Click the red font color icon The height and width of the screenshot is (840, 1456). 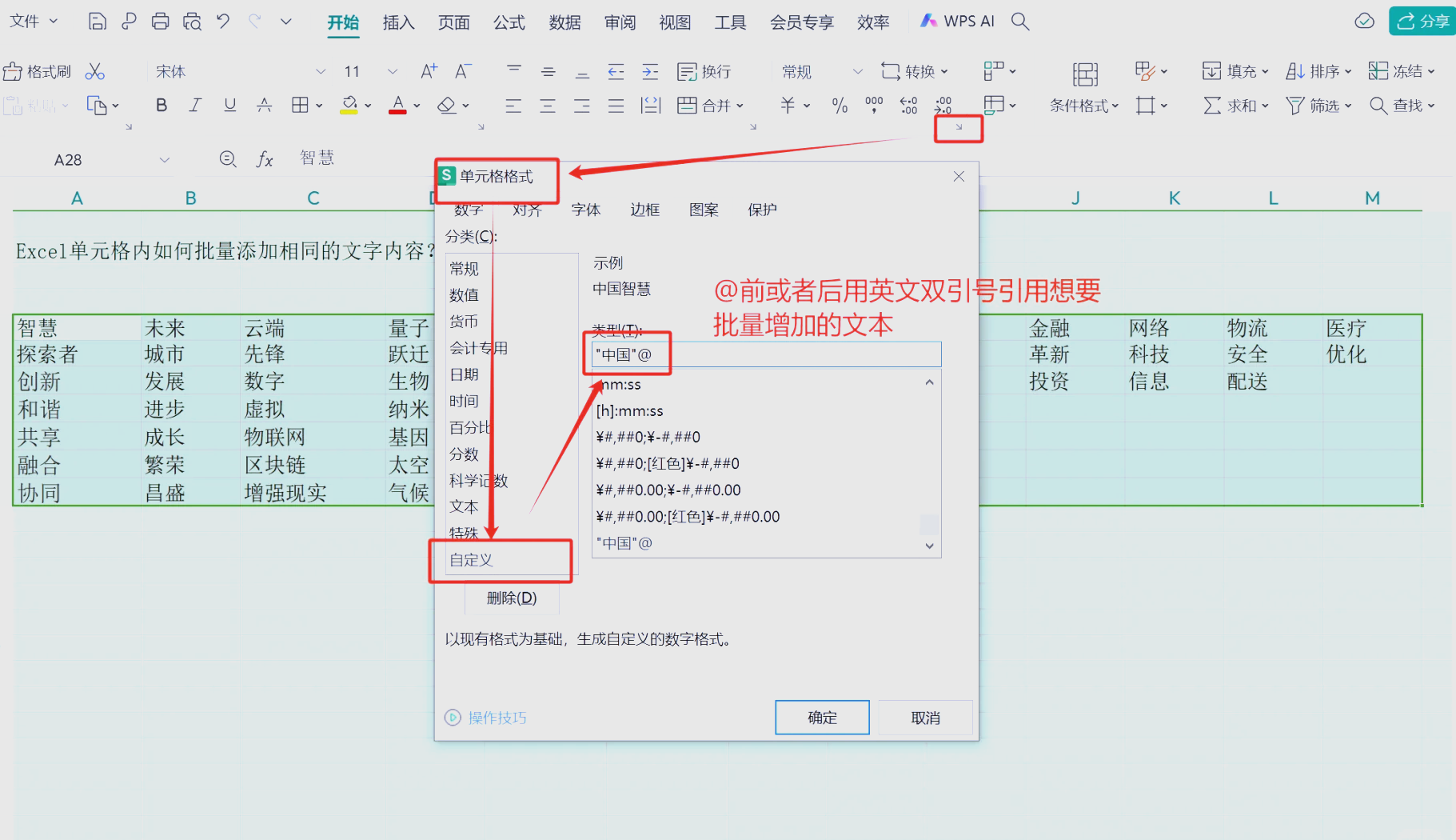point(397,105)
